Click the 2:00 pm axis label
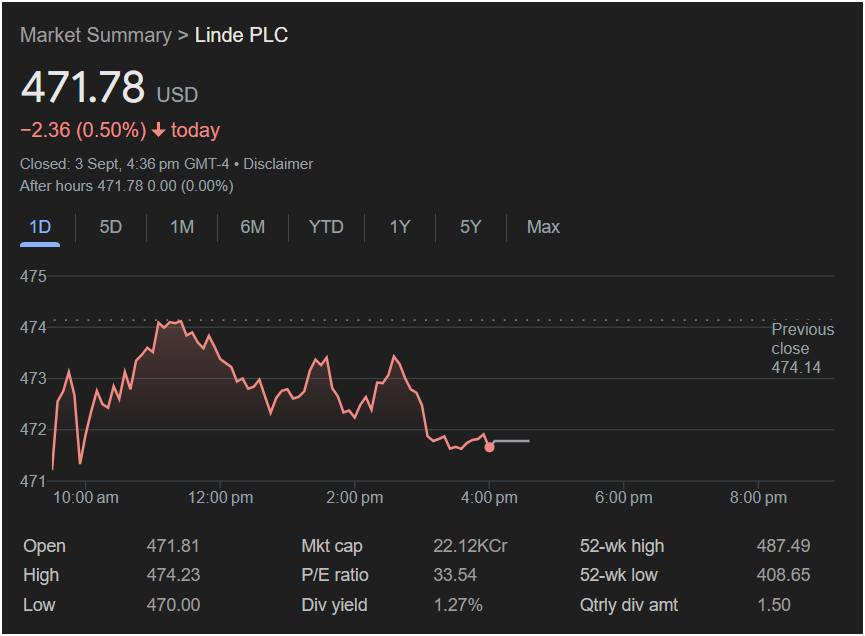 click(x=354, y=498)
